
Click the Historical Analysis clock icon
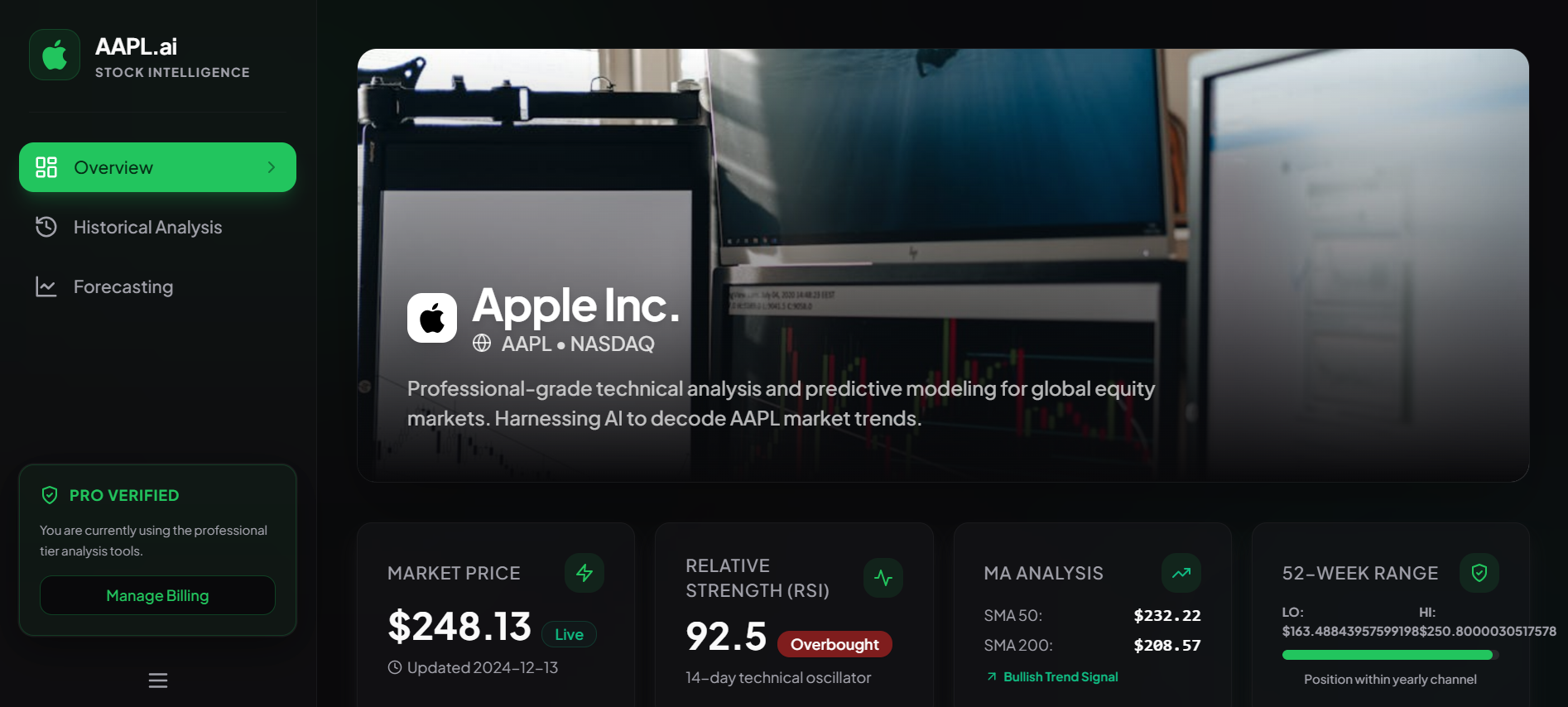click(x=46, y=227)
